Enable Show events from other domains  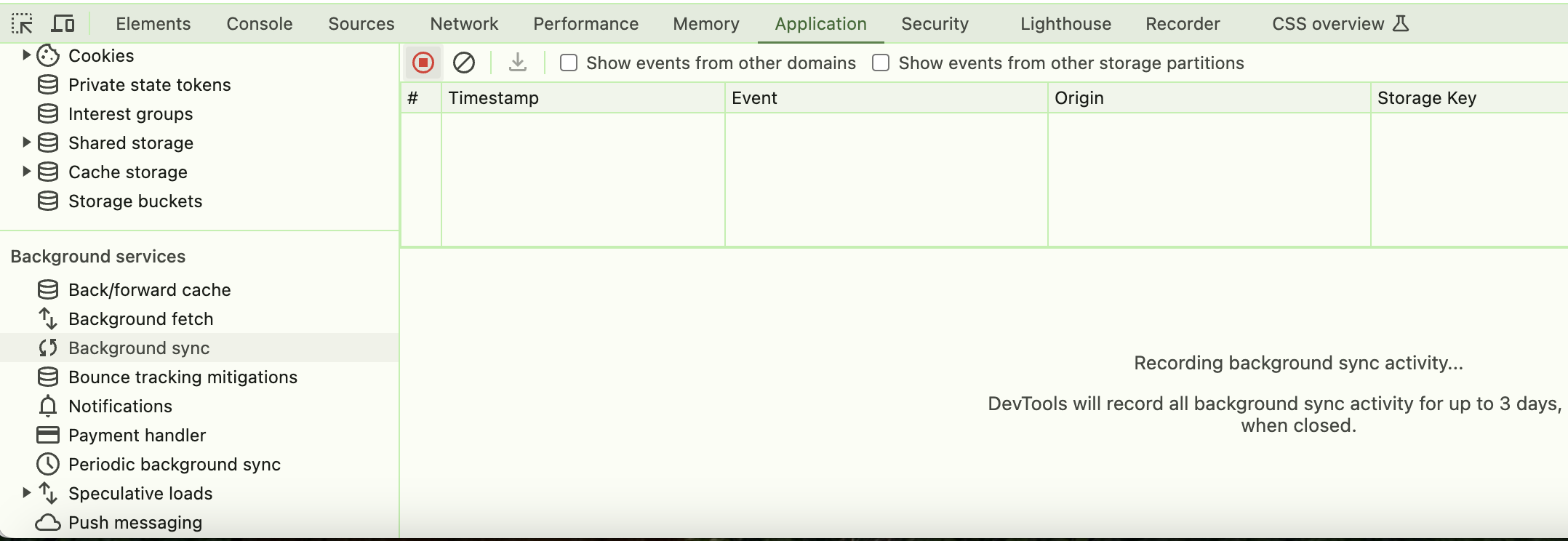pos(569,63)
